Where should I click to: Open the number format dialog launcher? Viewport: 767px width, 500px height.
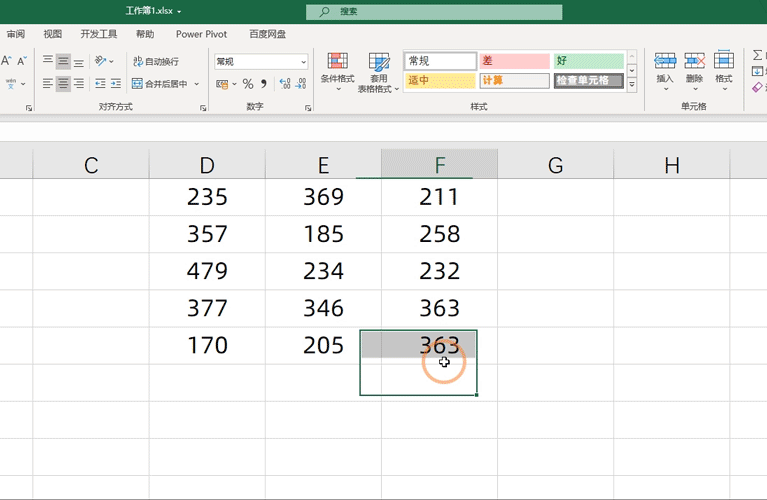[x=308, y=108]
